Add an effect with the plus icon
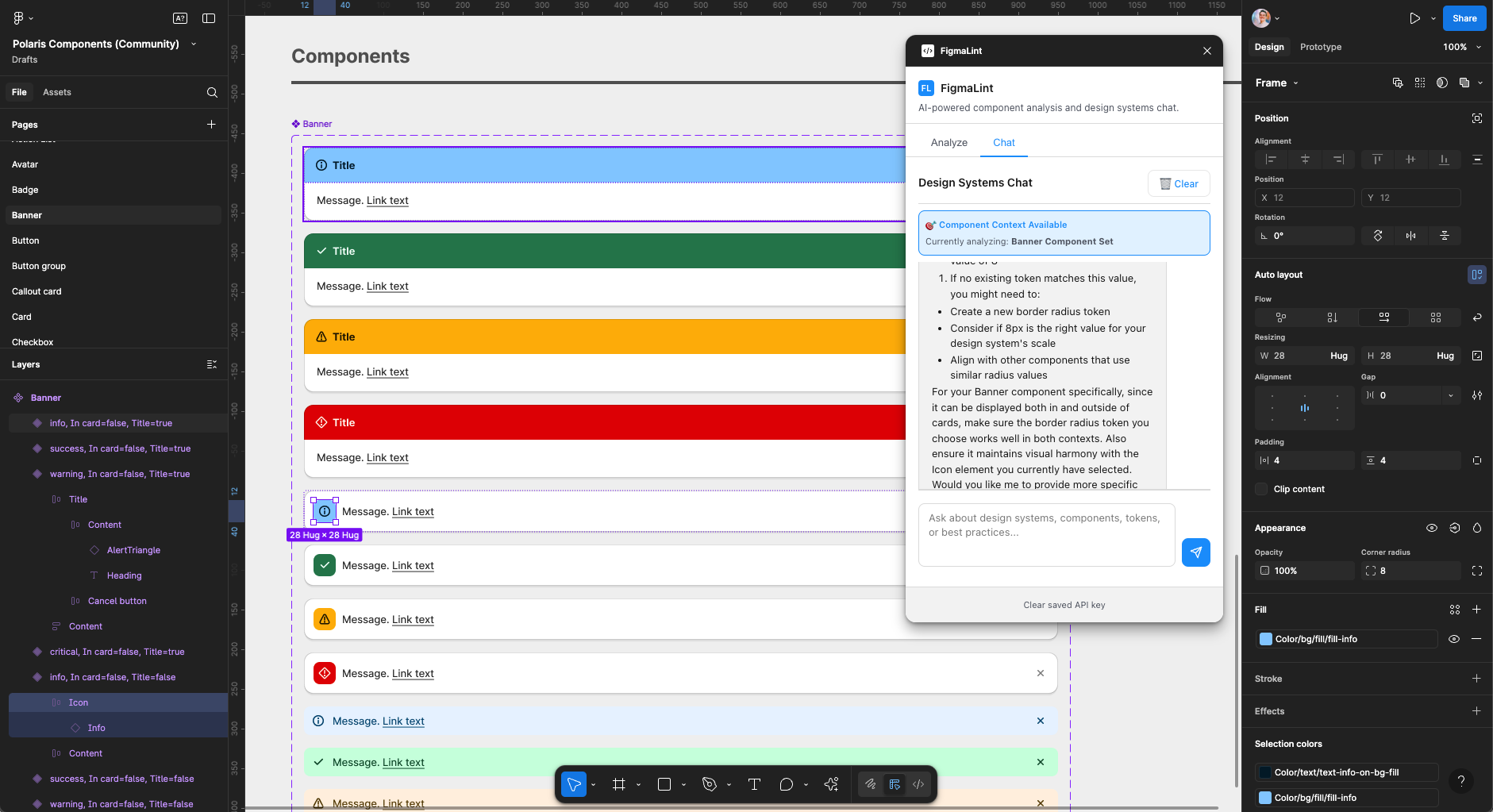The width and height of the screenshot is (1493, 812). click(1476, 711)
